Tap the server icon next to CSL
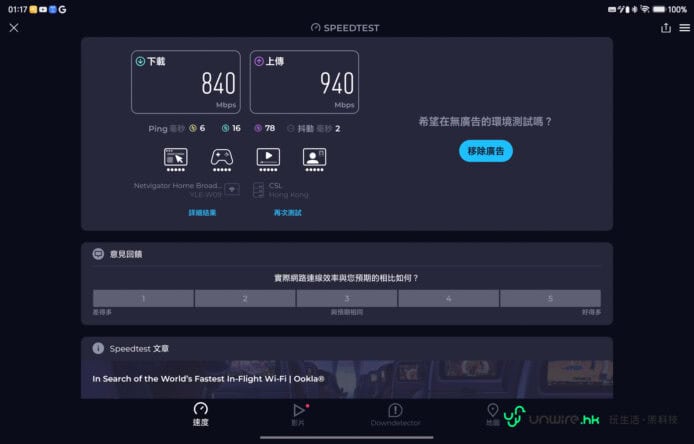 click(x=258, y=190)
